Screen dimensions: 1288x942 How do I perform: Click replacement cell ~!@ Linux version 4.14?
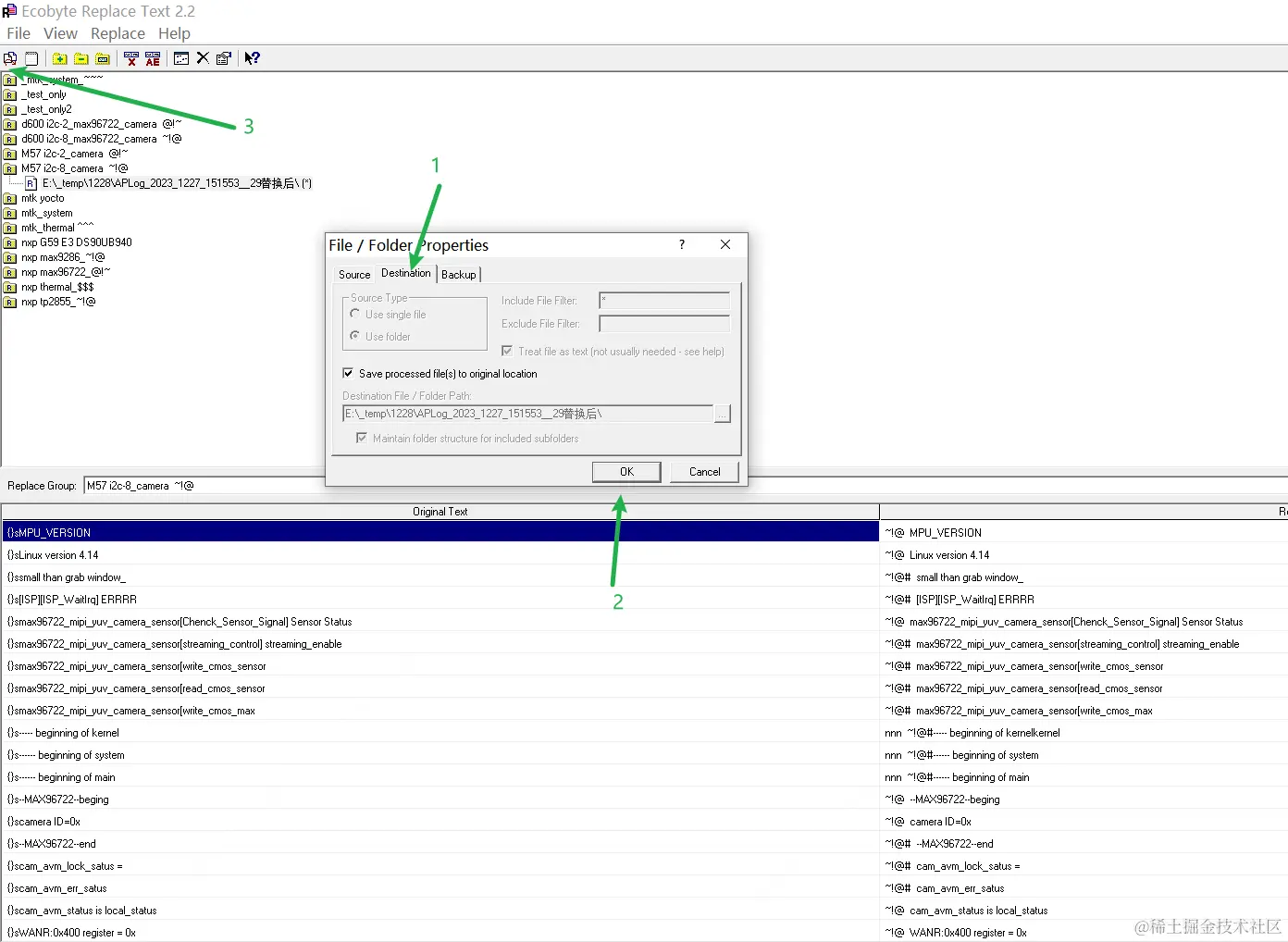(x=1084, y=555)
